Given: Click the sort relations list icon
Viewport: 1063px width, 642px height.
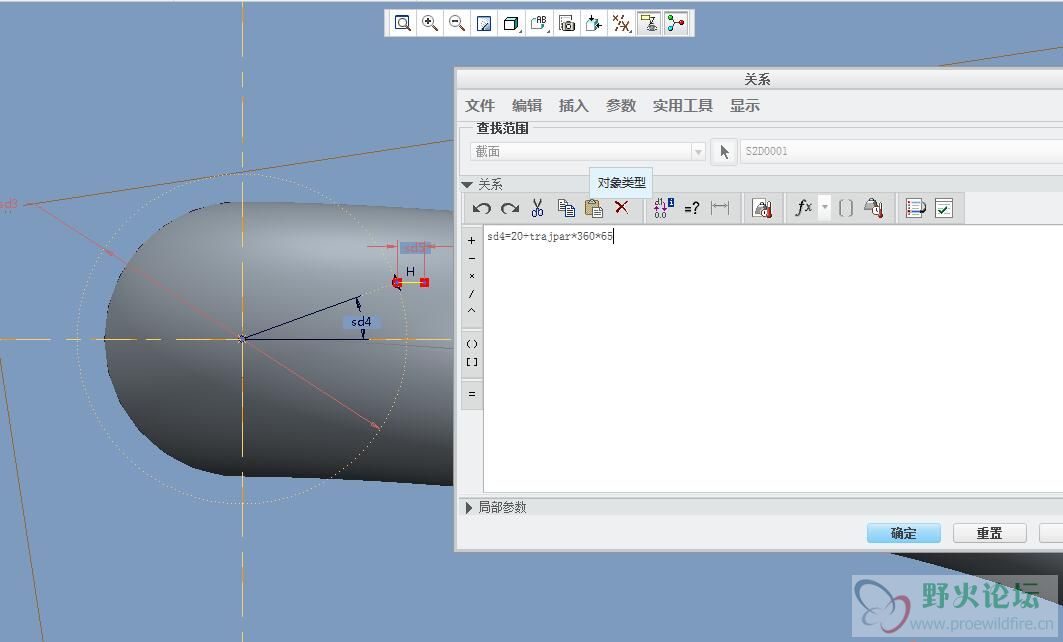Looking at the screenshot, I should coord(915,208).
